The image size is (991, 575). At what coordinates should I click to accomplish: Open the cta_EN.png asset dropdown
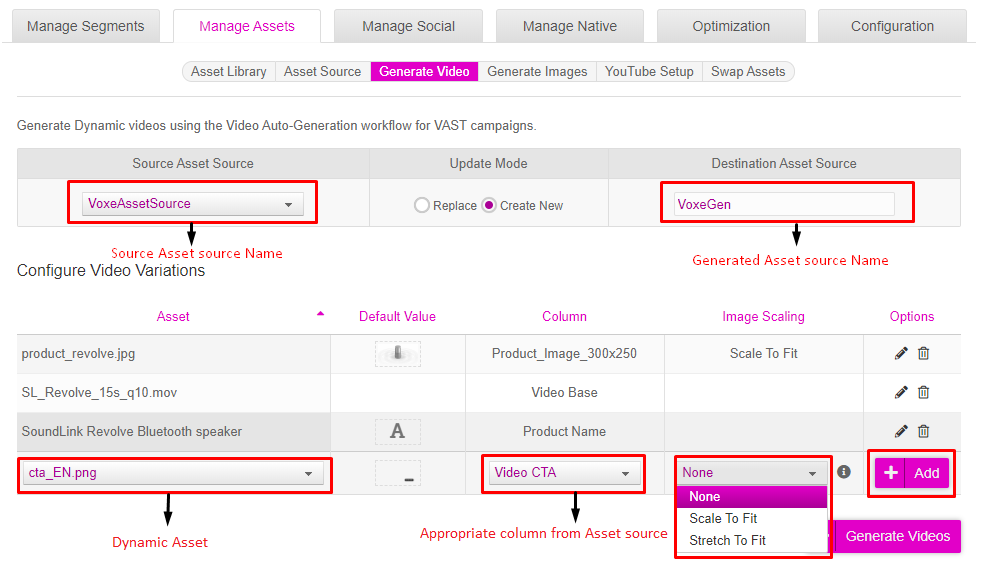point(173,473)
